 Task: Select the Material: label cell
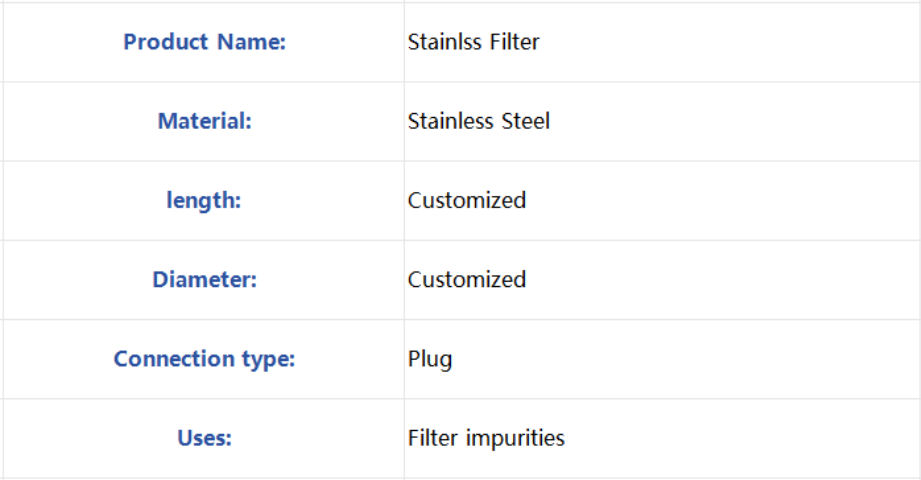pos(204,121)
